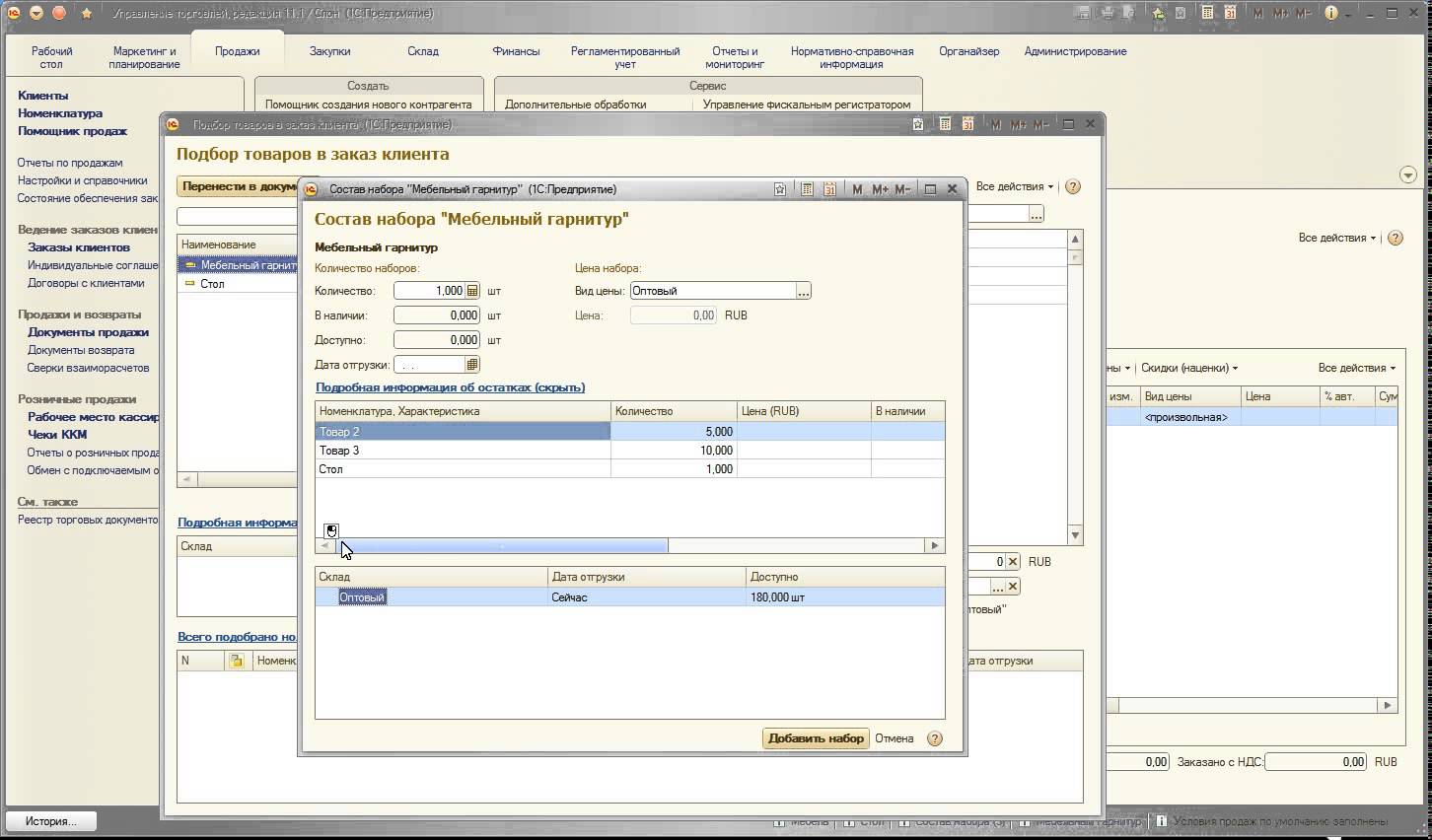Image resolution: width=1432 pixels, height=840 pixels.
Task: Open the Закупки section tab
Action: 329,51
